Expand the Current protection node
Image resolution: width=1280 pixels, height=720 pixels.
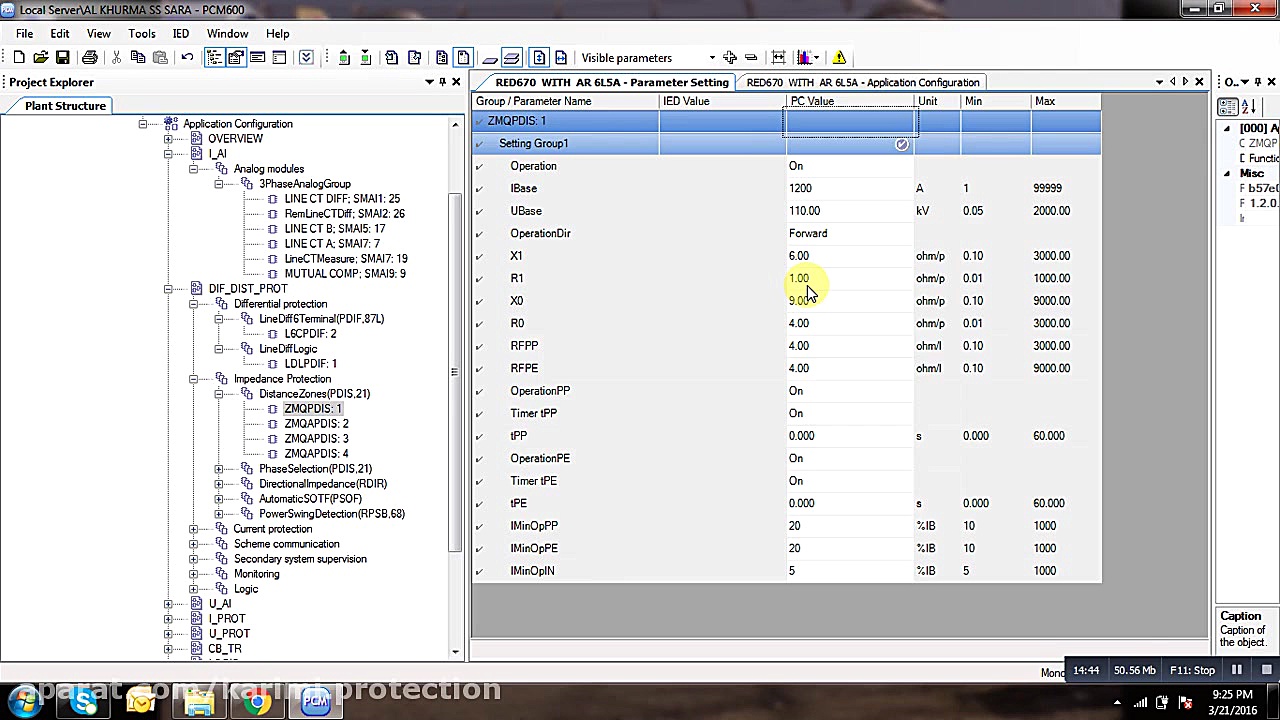click(x=193, y=529)
